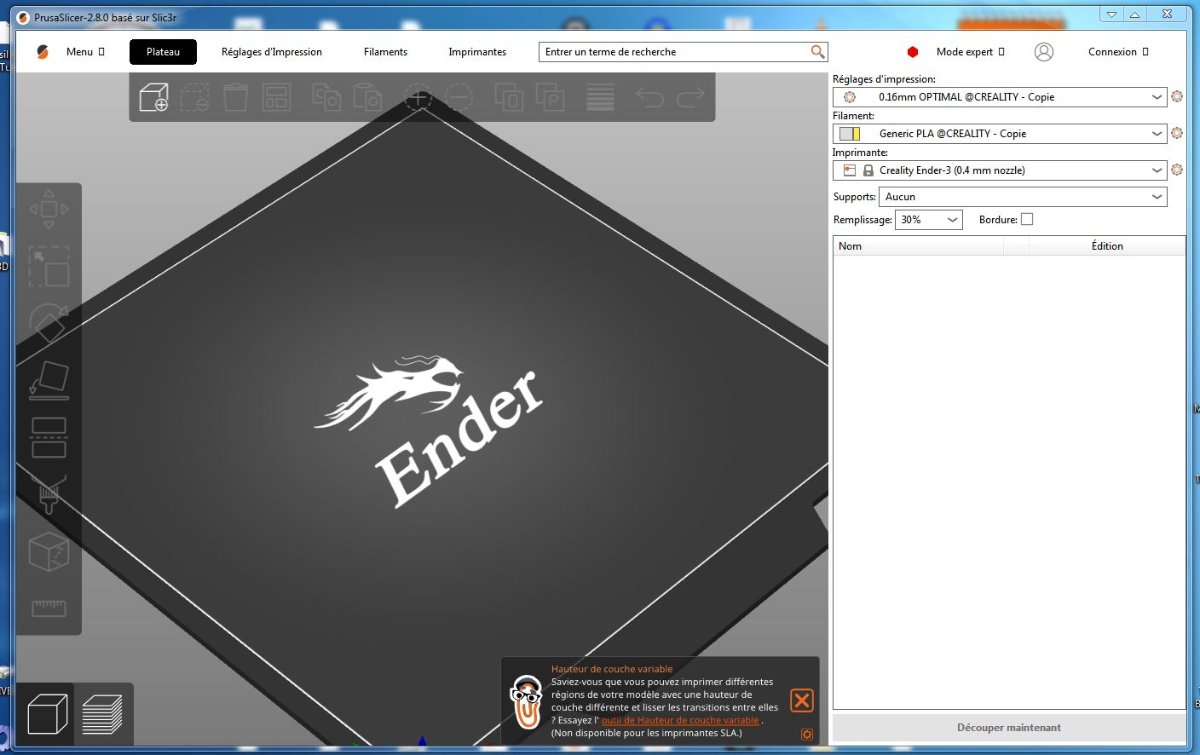Switch to the Plateau tab
This screenshot has height=755, width=1200.
[x=163, y=52]
